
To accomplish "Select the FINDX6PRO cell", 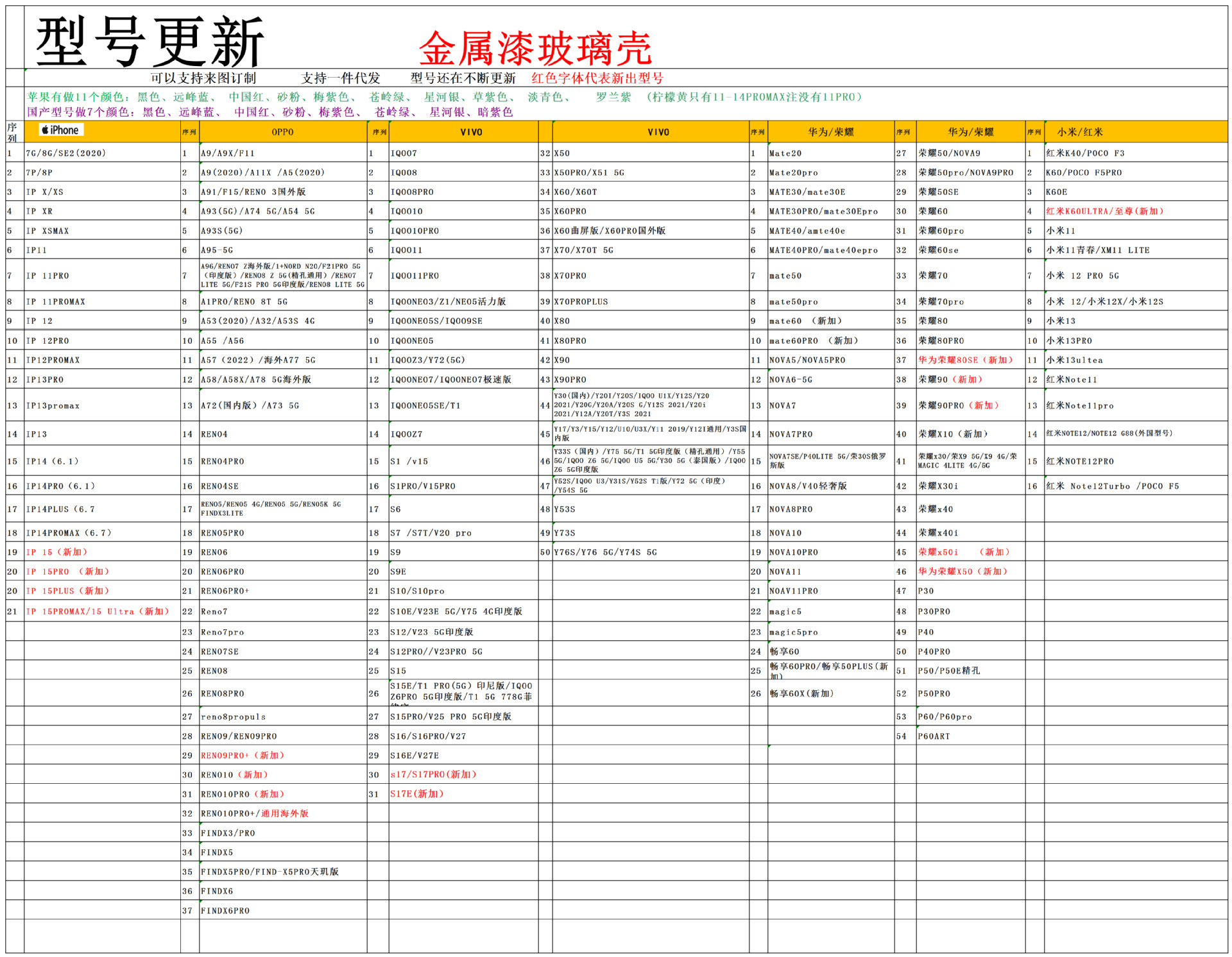I will point(225,911).
